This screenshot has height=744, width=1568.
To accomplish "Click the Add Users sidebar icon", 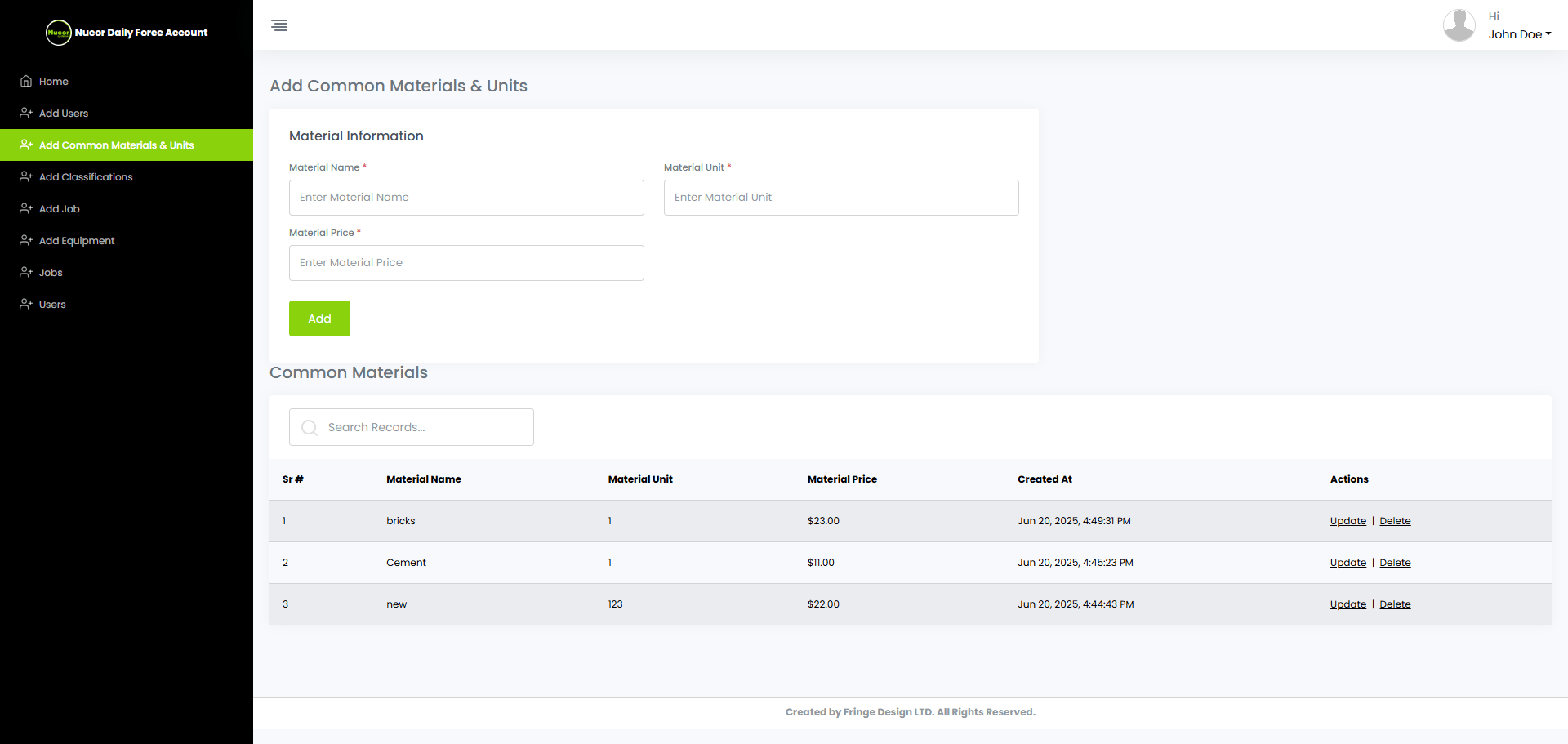I will click(x=26, y=114).
